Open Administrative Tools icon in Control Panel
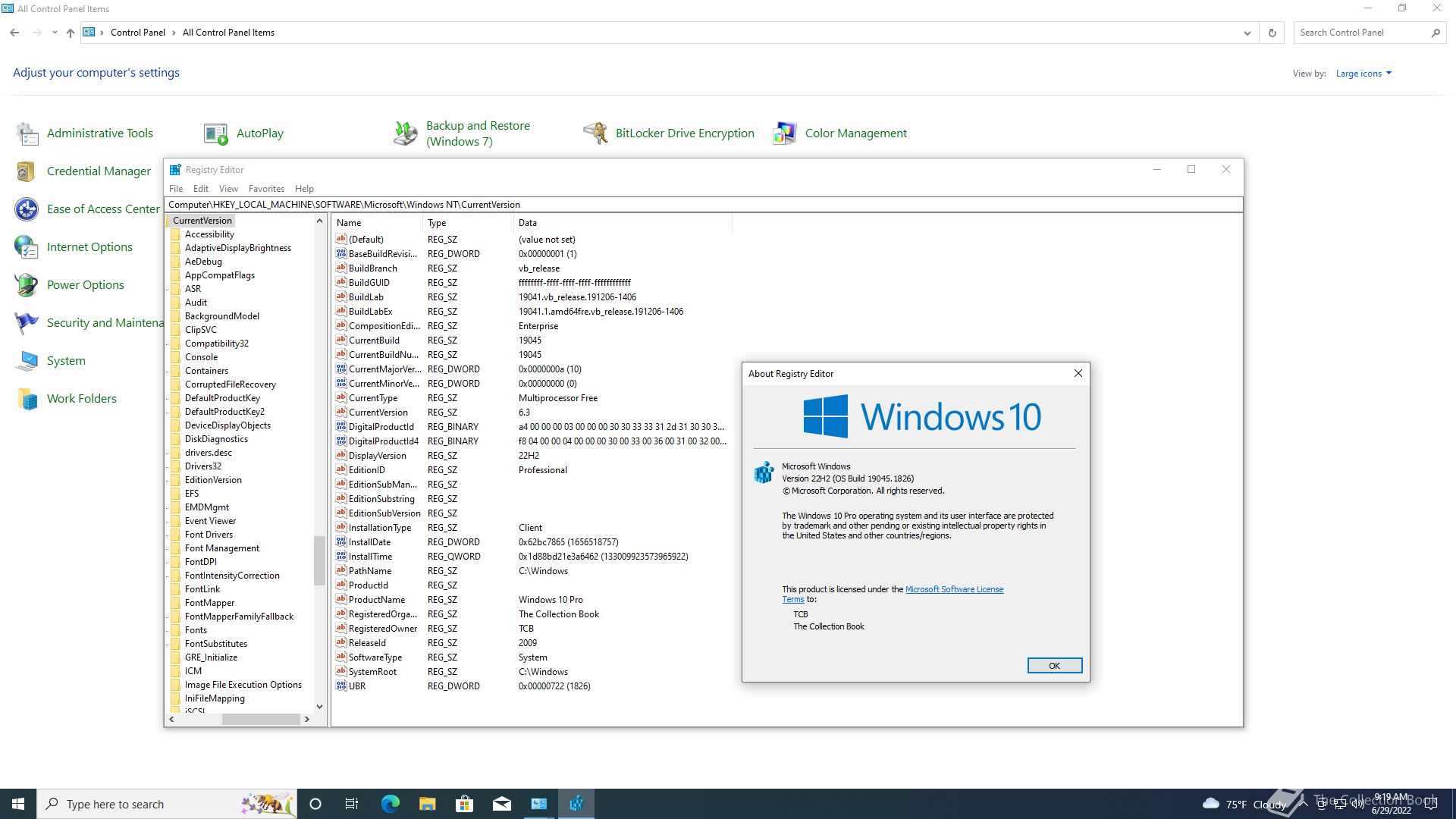1456x819 pixels. coord(27,133)
